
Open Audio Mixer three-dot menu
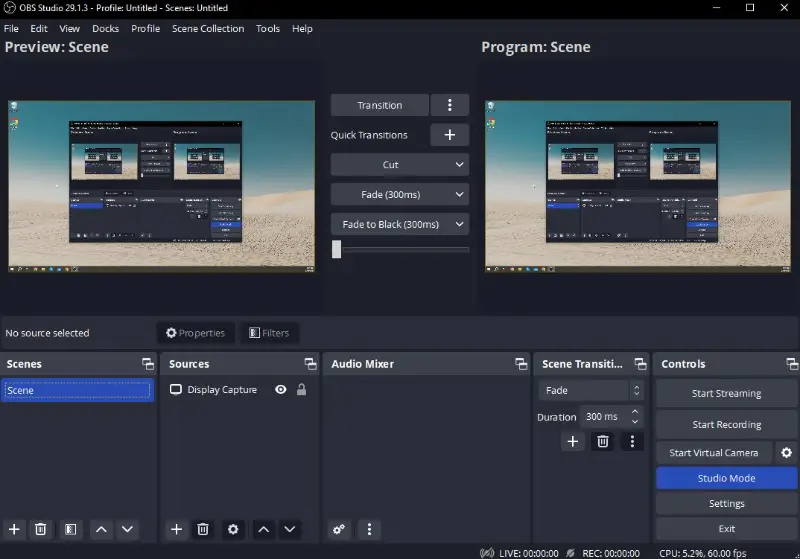click(x=369, y=529)
